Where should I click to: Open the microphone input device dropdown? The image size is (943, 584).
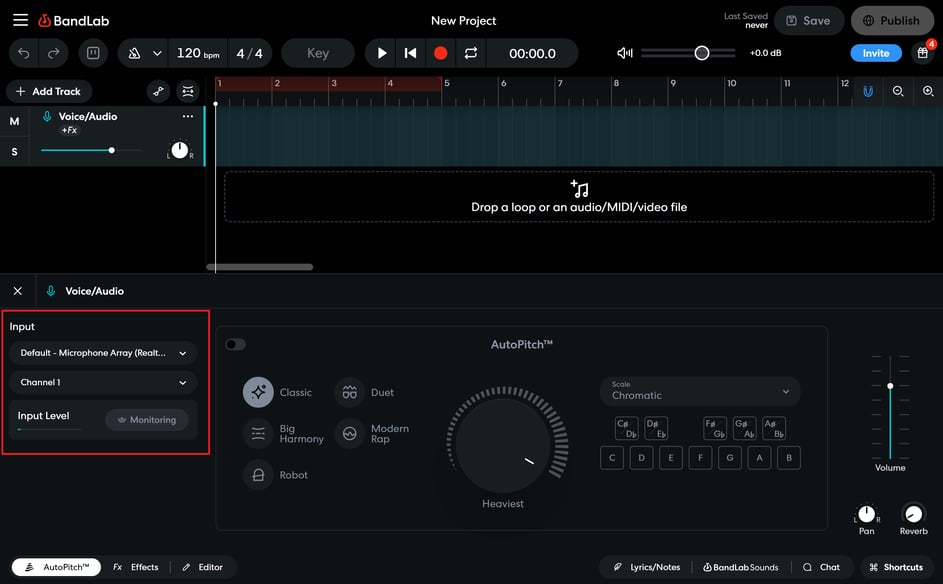(103, 353)
